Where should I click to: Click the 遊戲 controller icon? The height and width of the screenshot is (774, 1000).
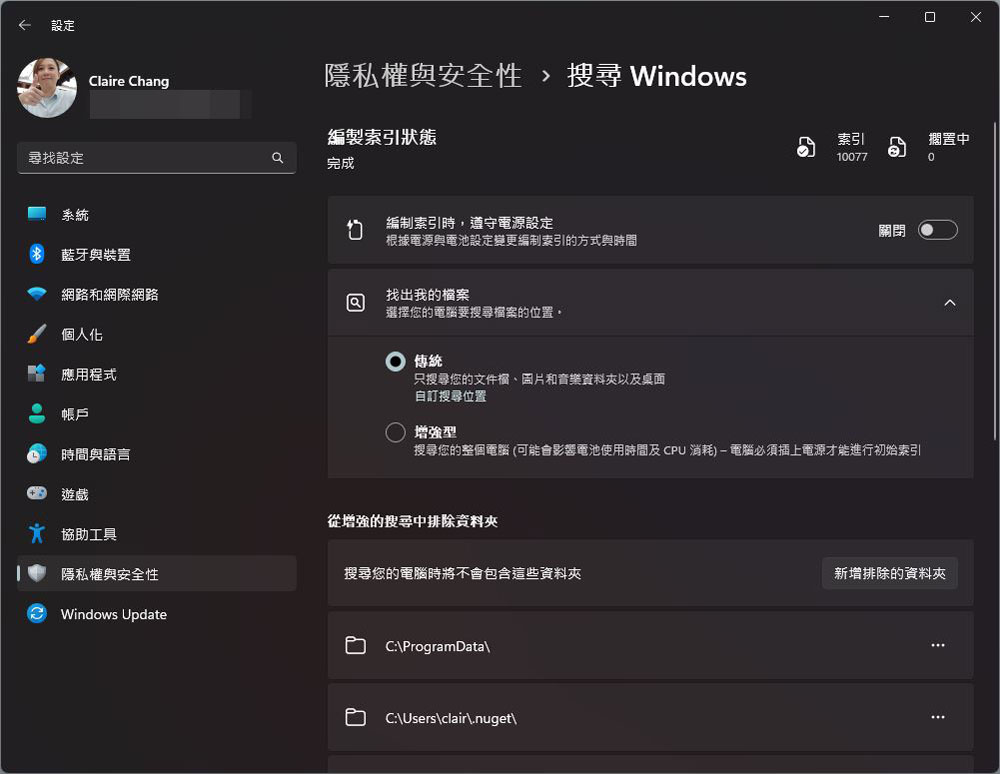point(37,493)
